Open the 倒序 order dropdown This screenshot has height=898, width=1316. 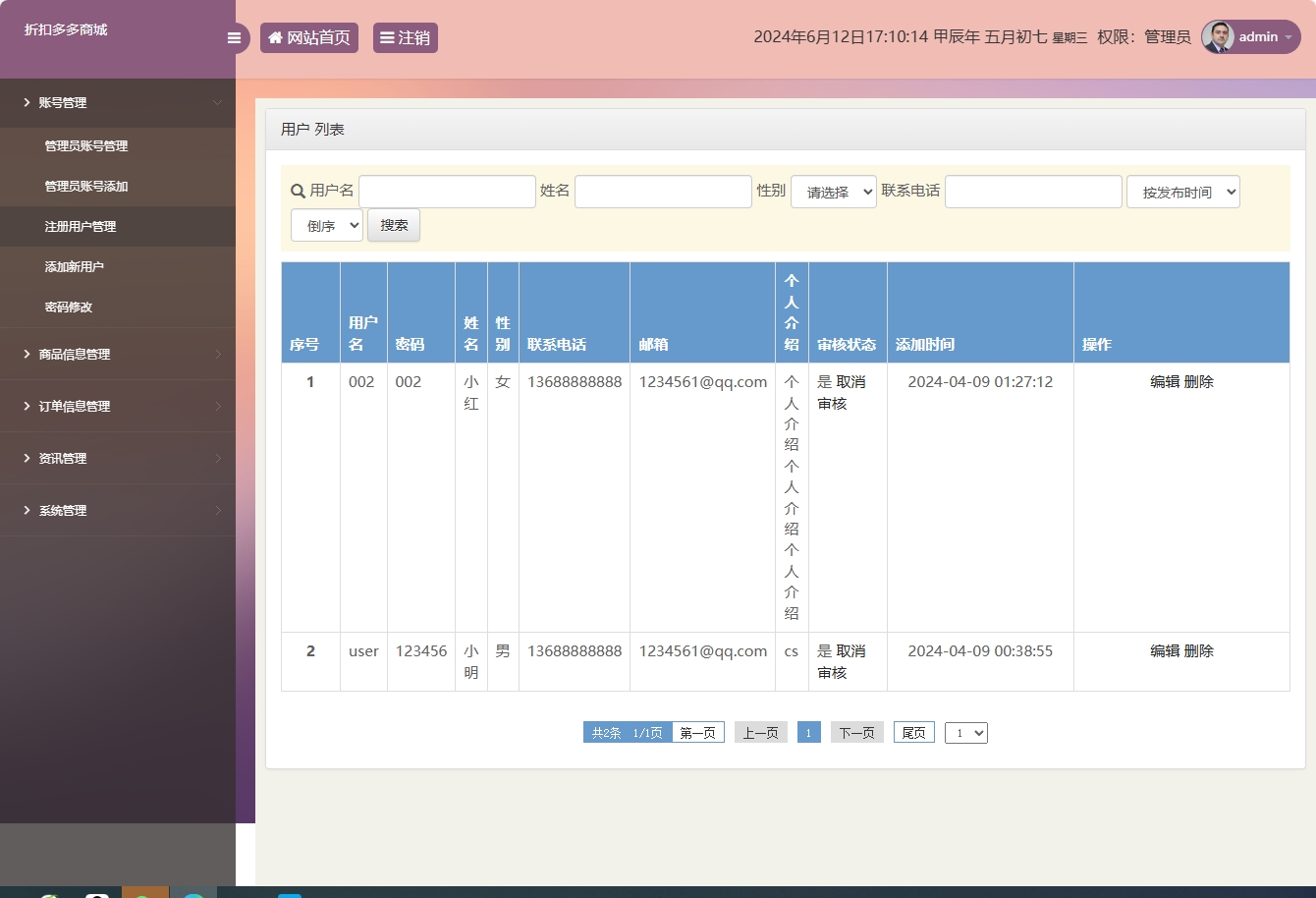(x=326, y=224)
